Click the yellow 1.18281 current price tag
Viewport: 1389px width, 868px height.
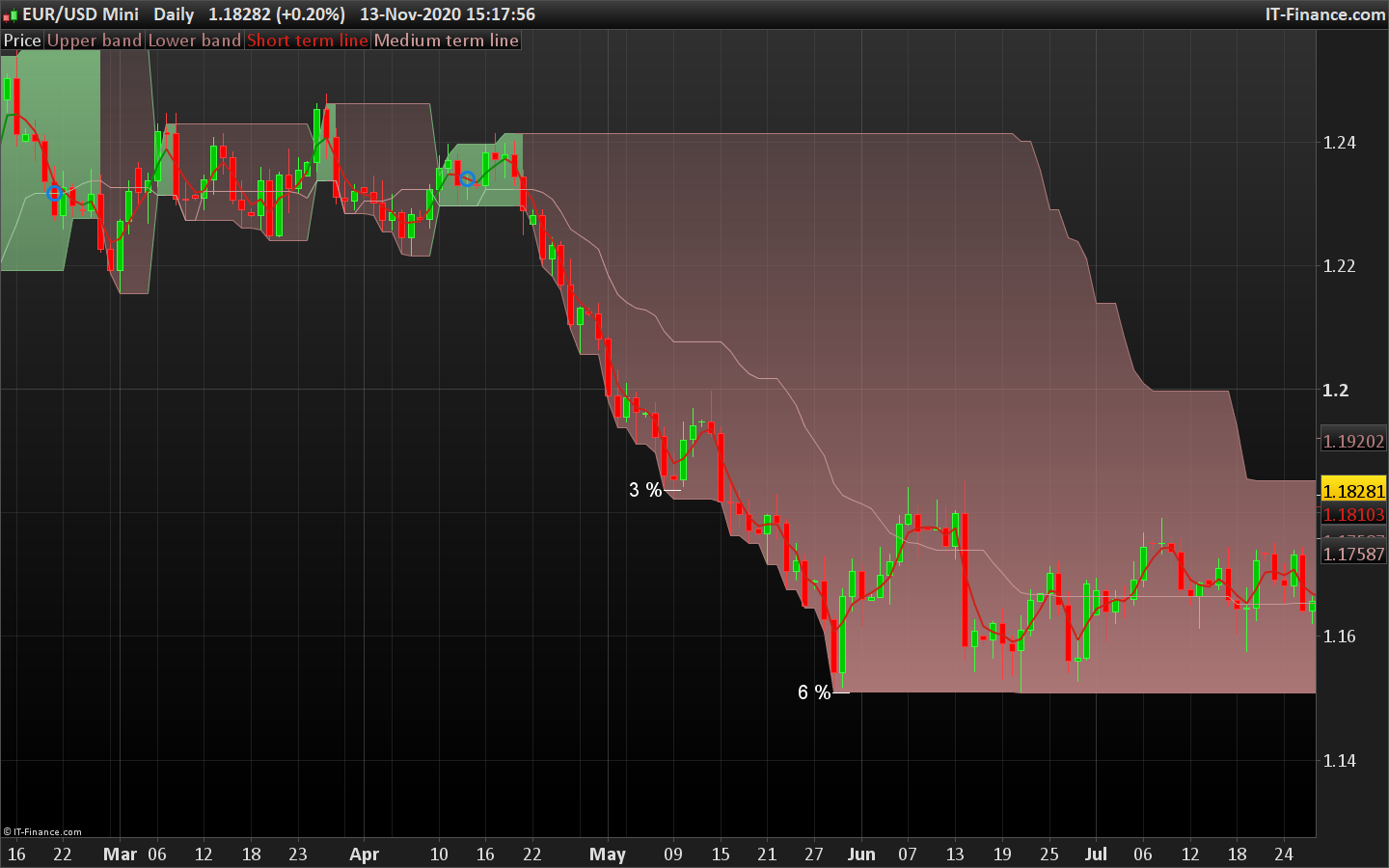pos(1354,491)
